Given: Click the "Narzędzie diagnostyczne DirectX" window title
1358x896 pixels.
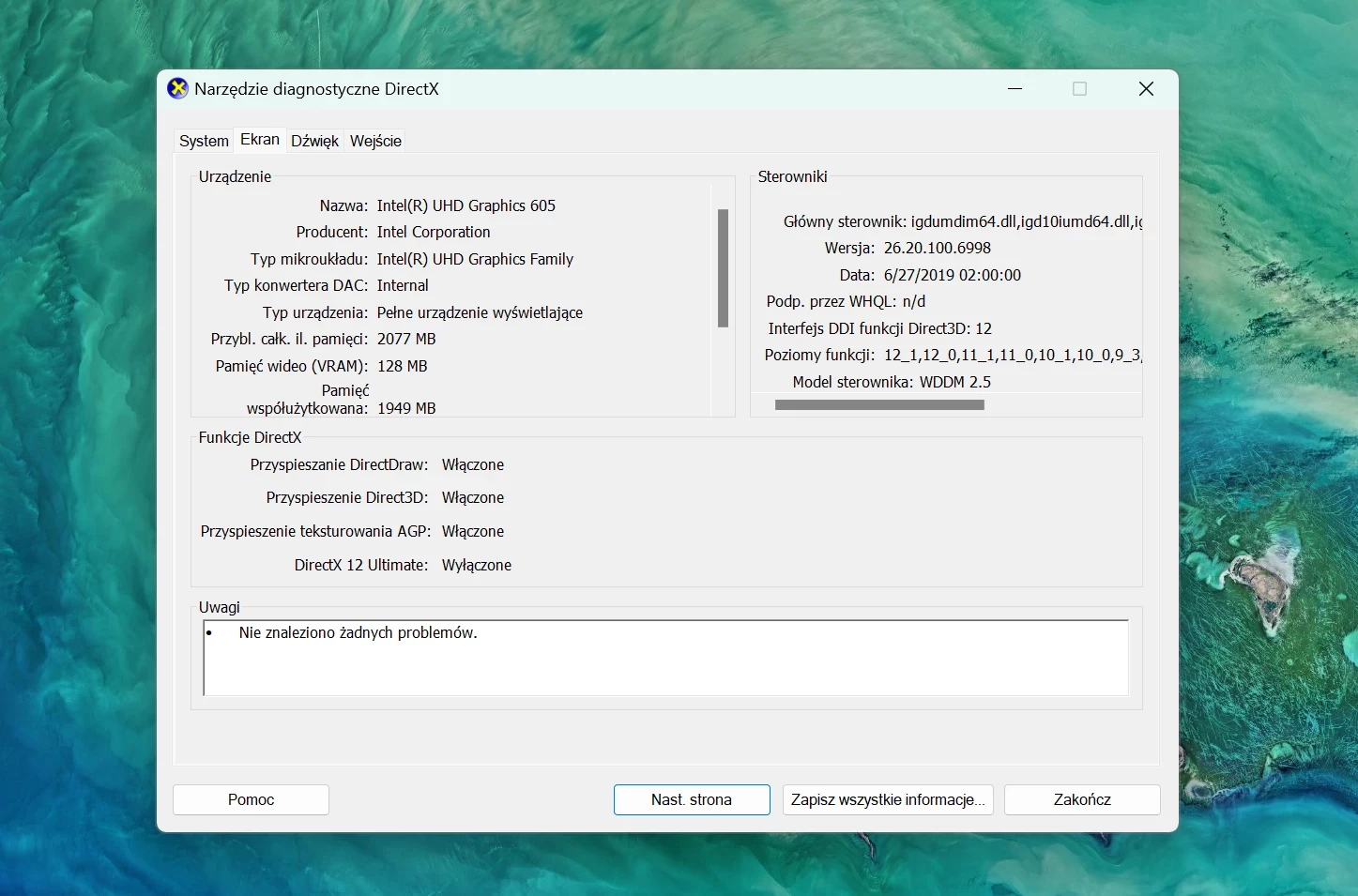Looking at the screenshot, I should [316, 89].
